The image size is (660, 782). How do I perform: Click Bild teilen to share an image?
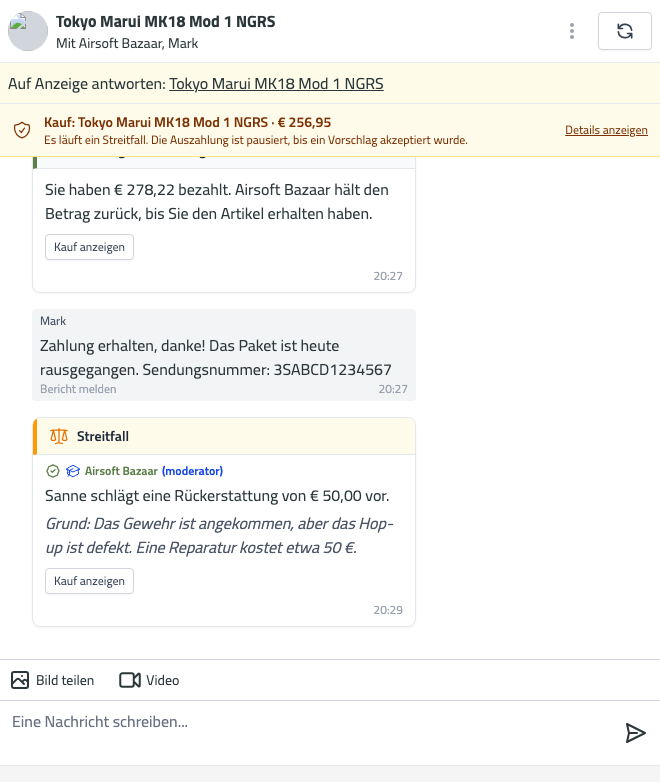[52, 680]
